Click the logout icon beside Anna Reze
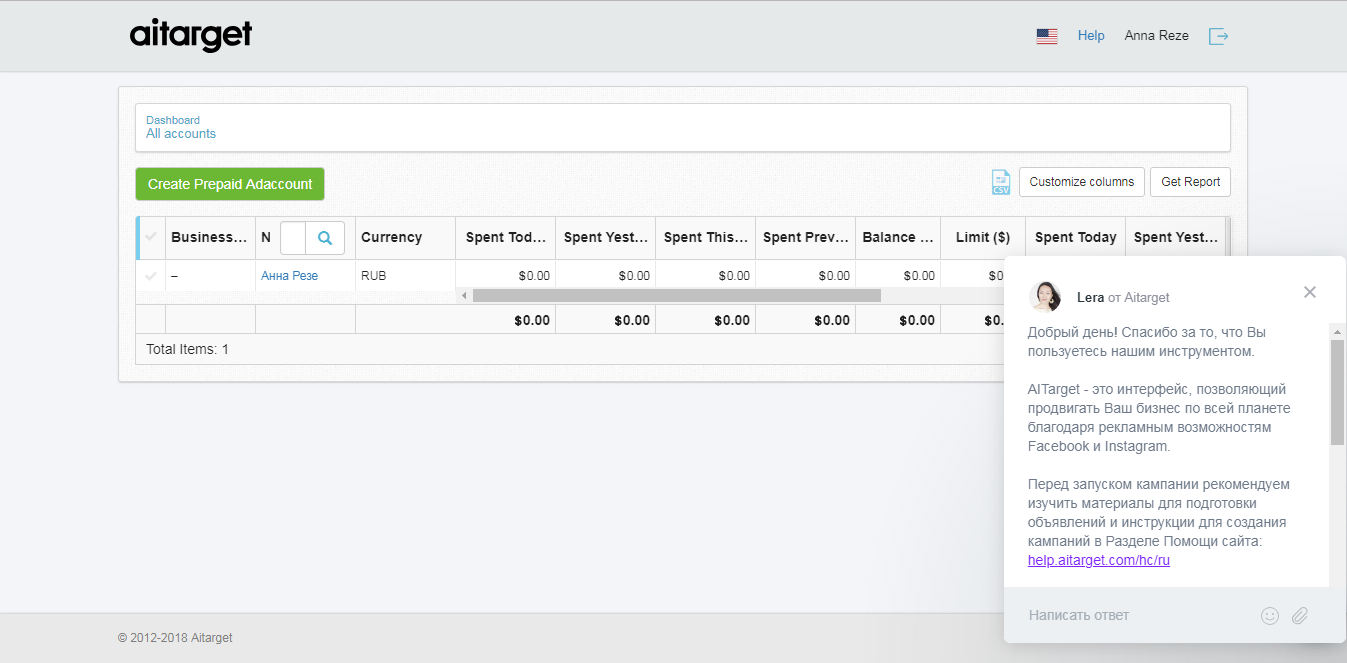This screenshot has width=1347, height=663. pos(1218,36)
